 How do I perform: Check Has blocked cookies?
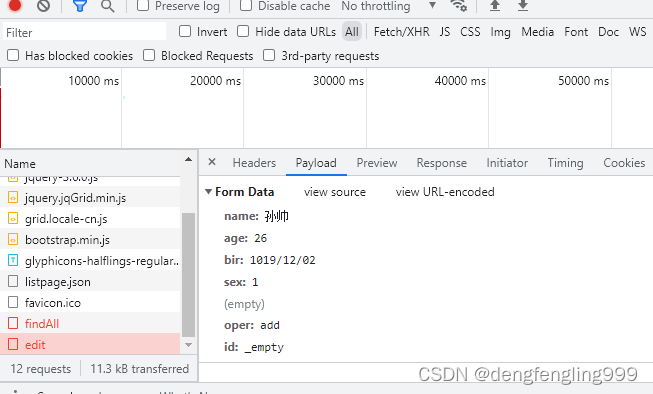(x=13, y=55)
